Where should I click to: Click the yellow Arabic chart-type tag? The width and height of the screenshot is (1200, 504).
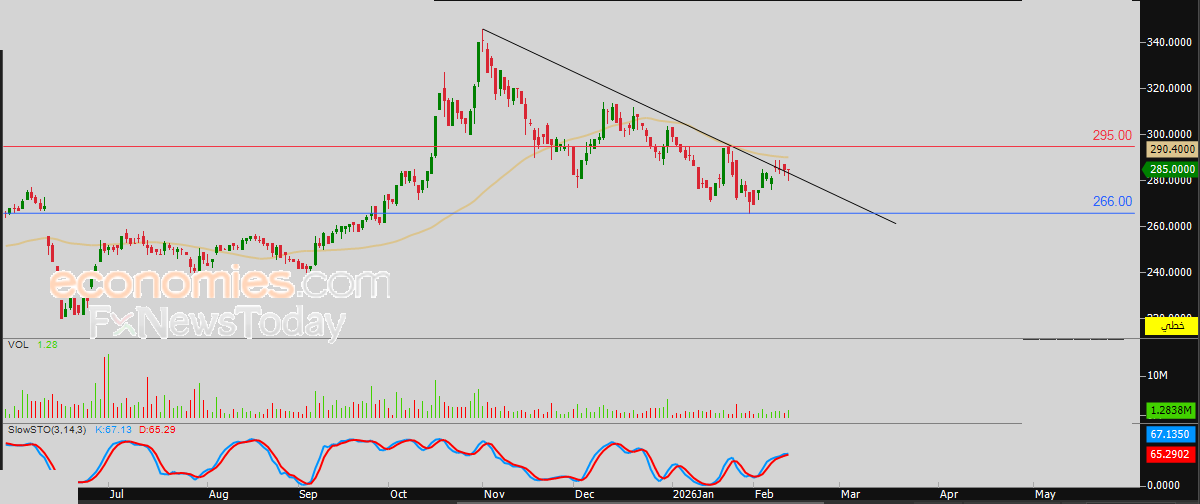1169,326
